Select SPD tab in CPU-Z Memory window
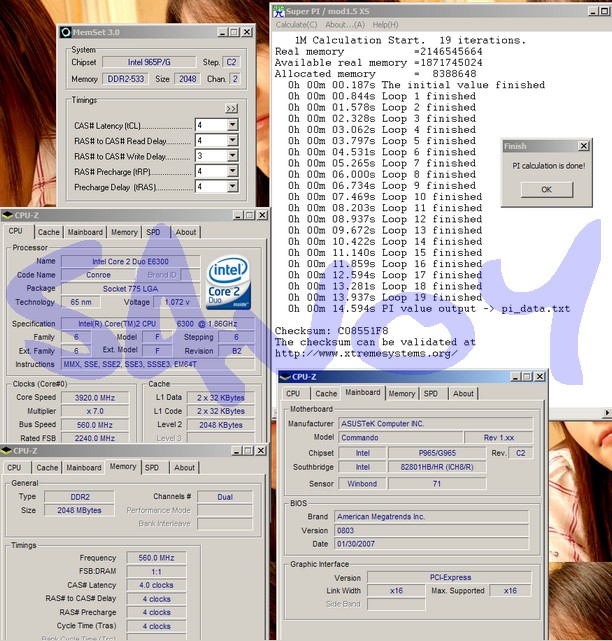 point(152,468)
